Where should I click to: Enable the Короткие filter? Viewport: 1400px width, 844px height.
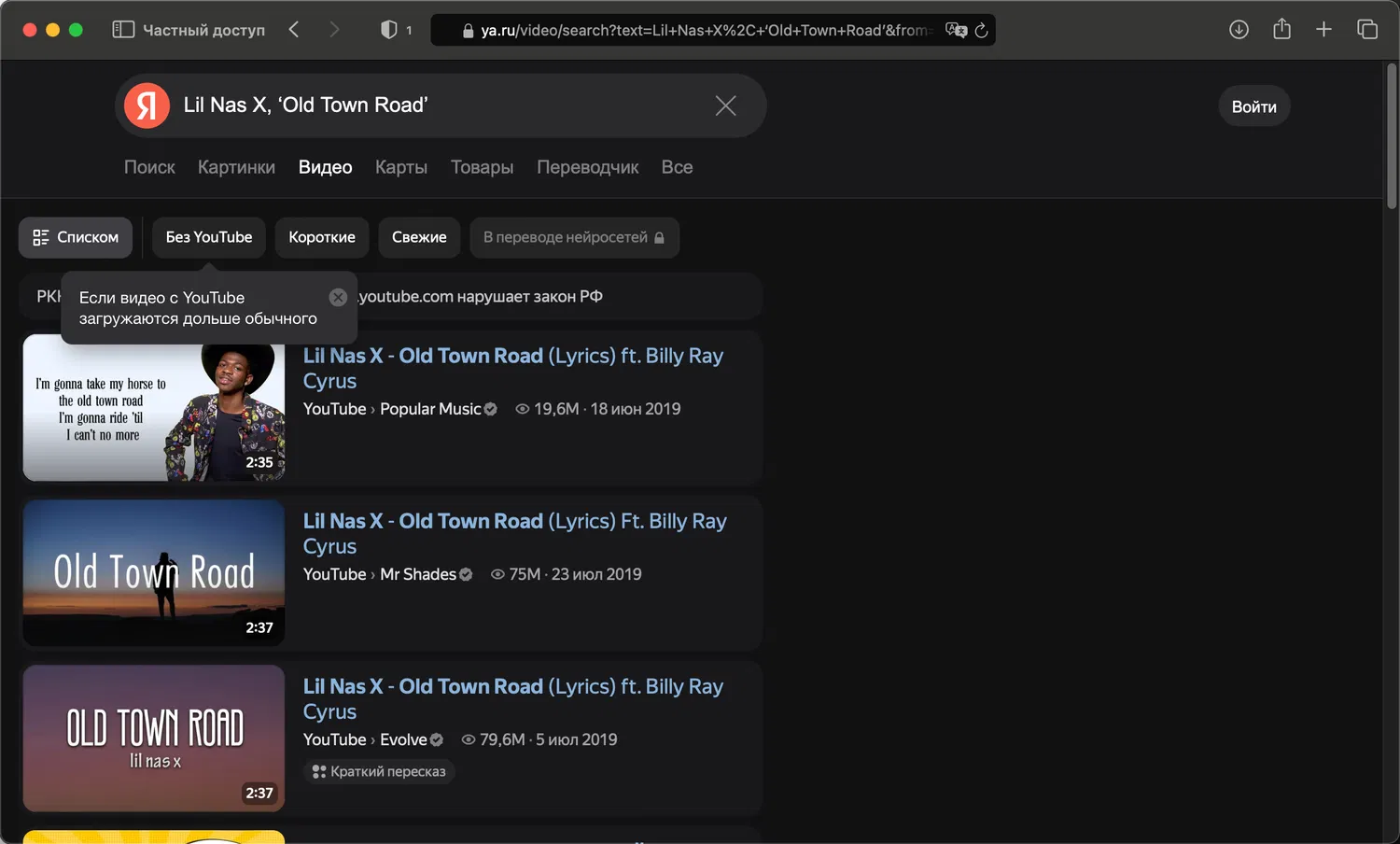click(x=322, y=237)
